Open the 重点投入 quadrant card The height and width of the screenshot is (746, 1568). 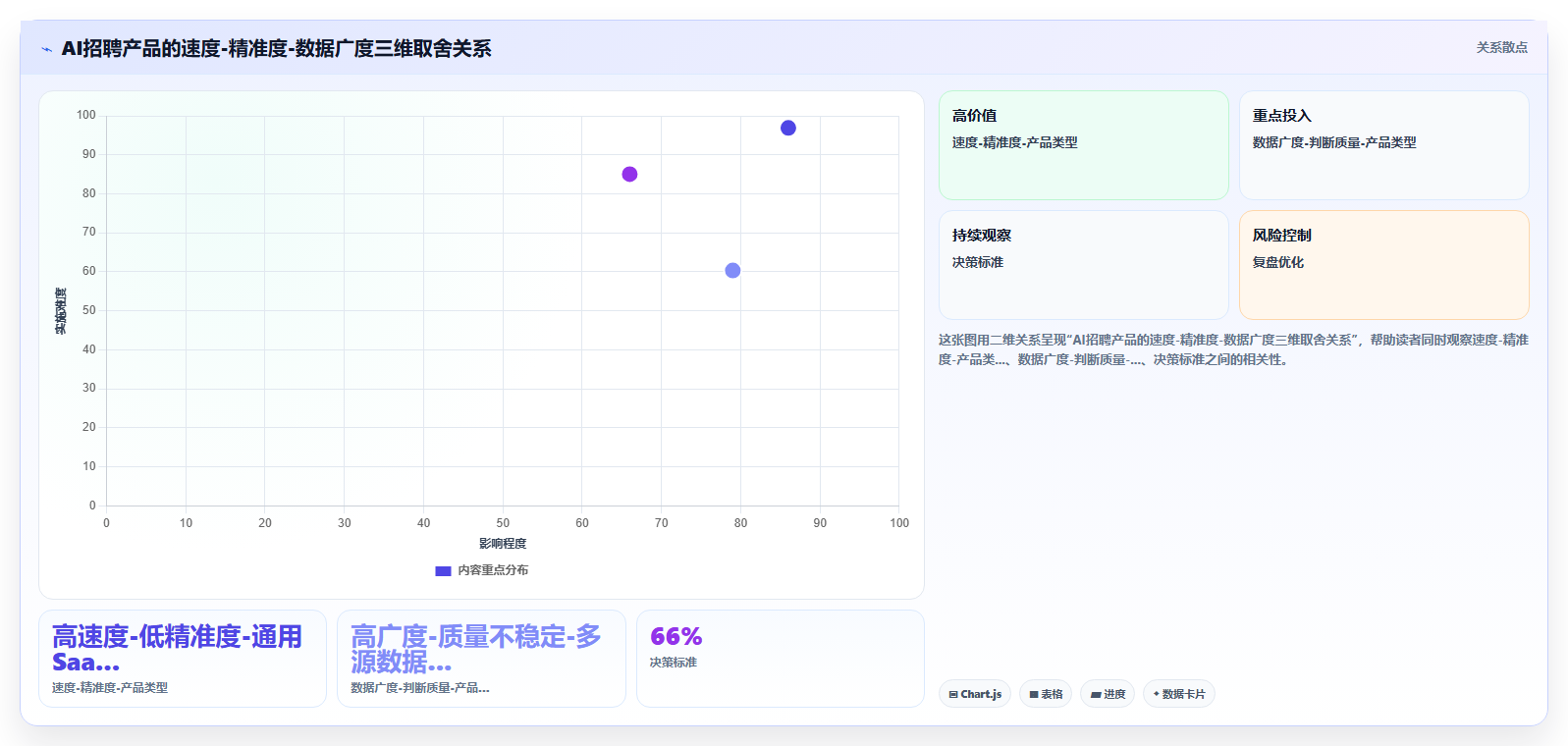[x=1383, y=145]
